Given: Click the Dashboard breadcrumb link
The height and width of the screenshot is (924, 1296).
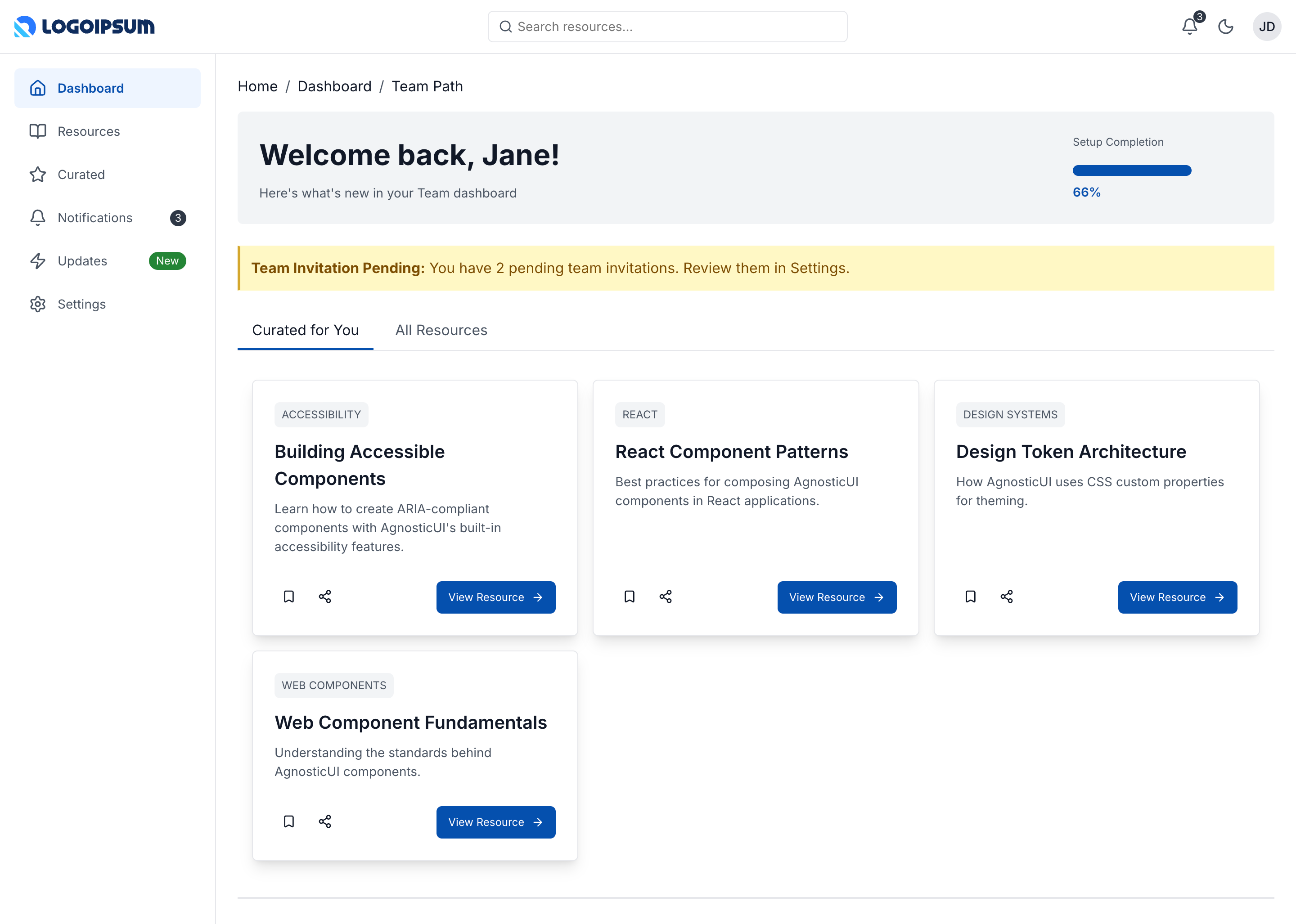Looking at the screenshot, I should pos(334,86).
